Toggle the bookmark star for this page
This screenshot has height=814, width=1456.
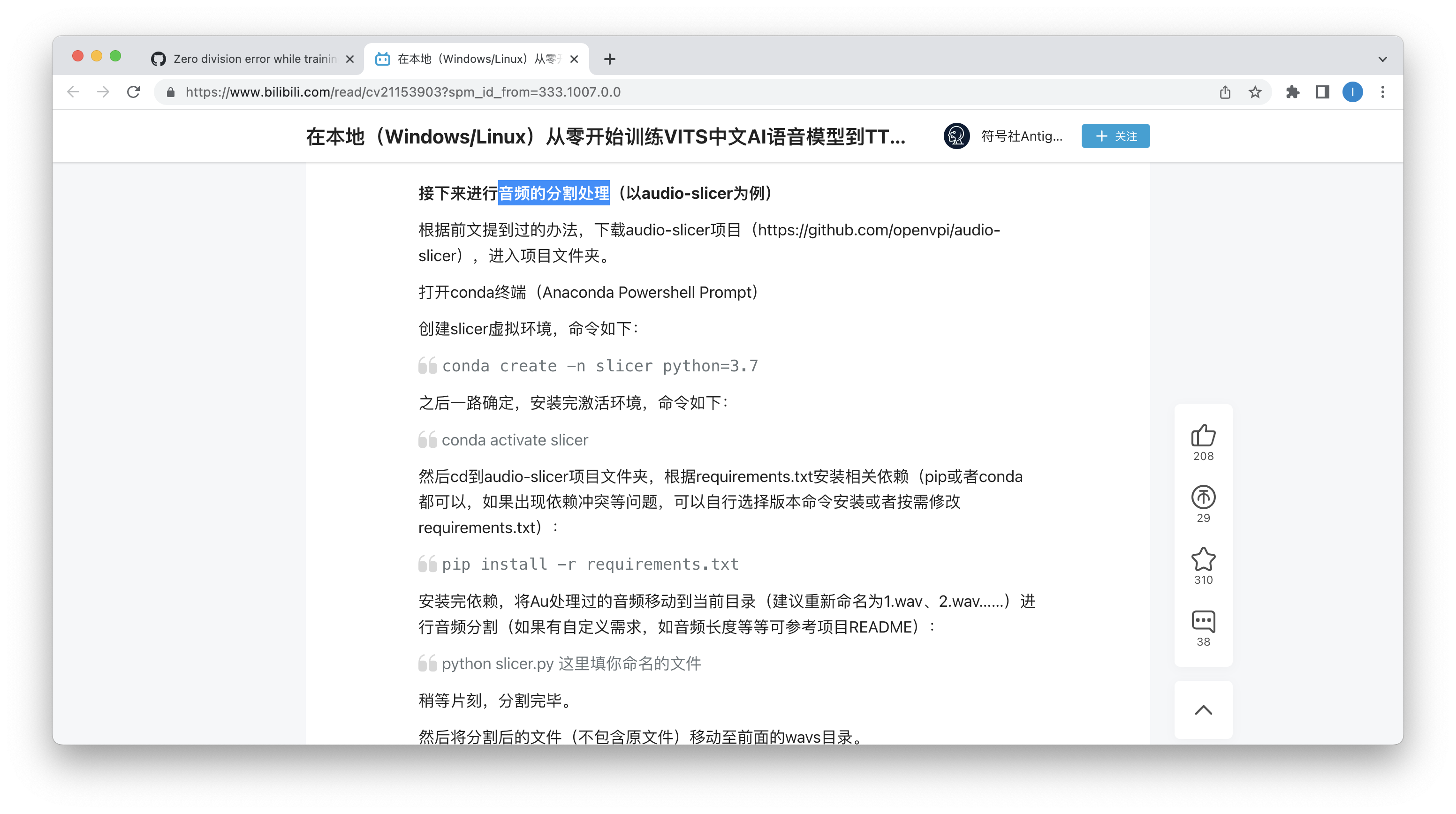click(x=1254, y=92)
